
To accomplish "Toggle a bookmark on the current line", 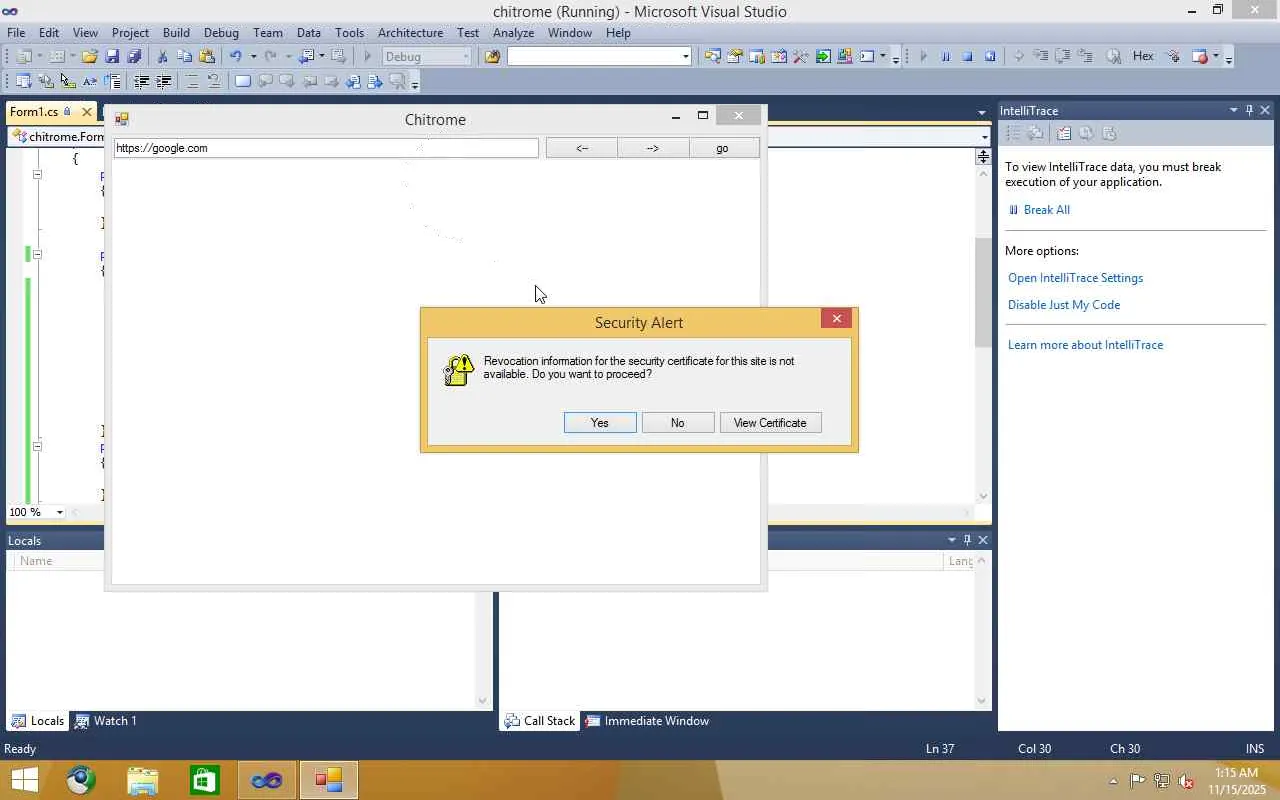I will (242, 82).
